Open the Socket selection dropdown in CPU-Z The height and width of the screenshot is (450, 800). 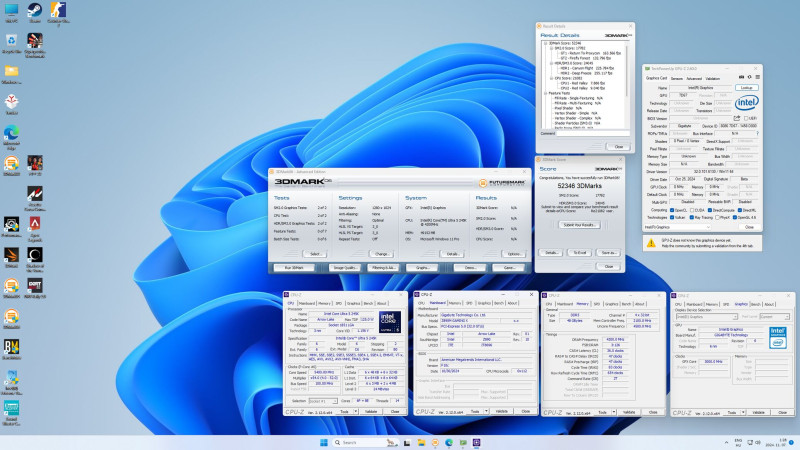(x=322, y=401)
